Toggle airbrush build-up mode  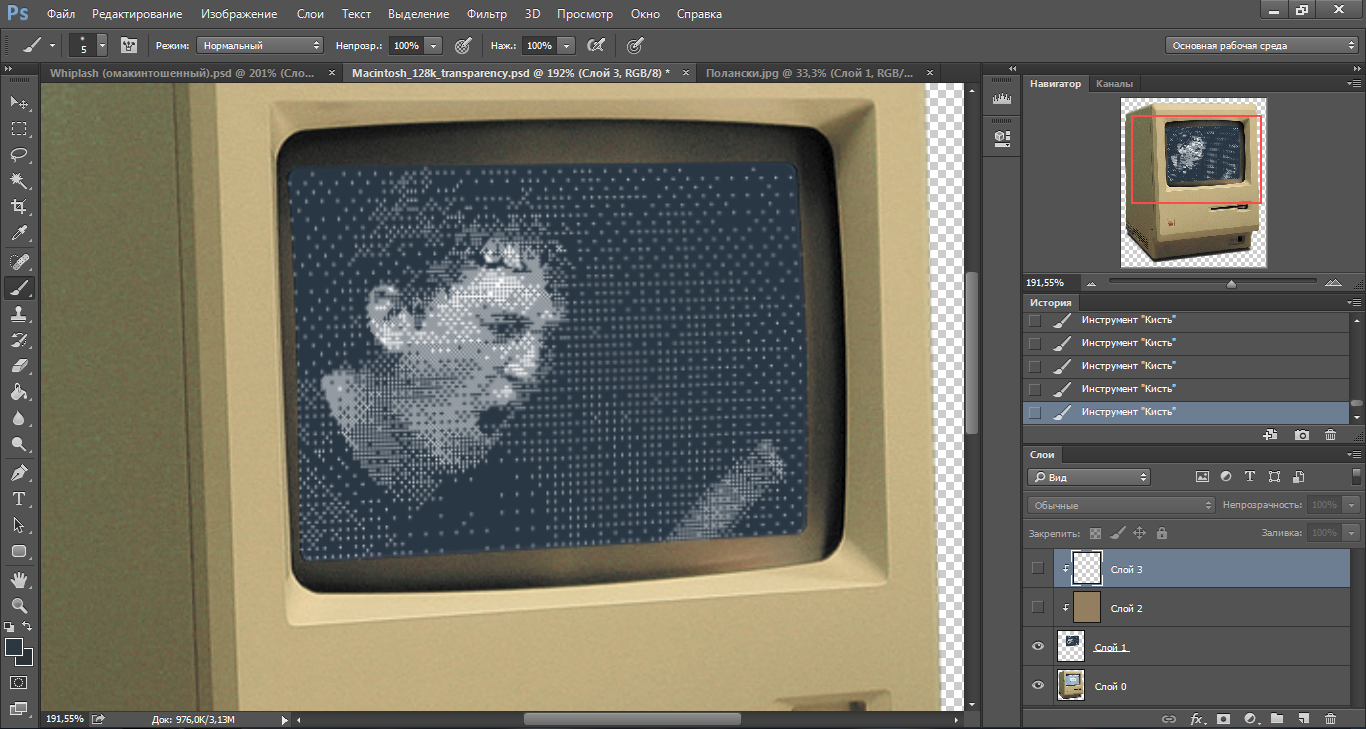click(x=595, y=45)
